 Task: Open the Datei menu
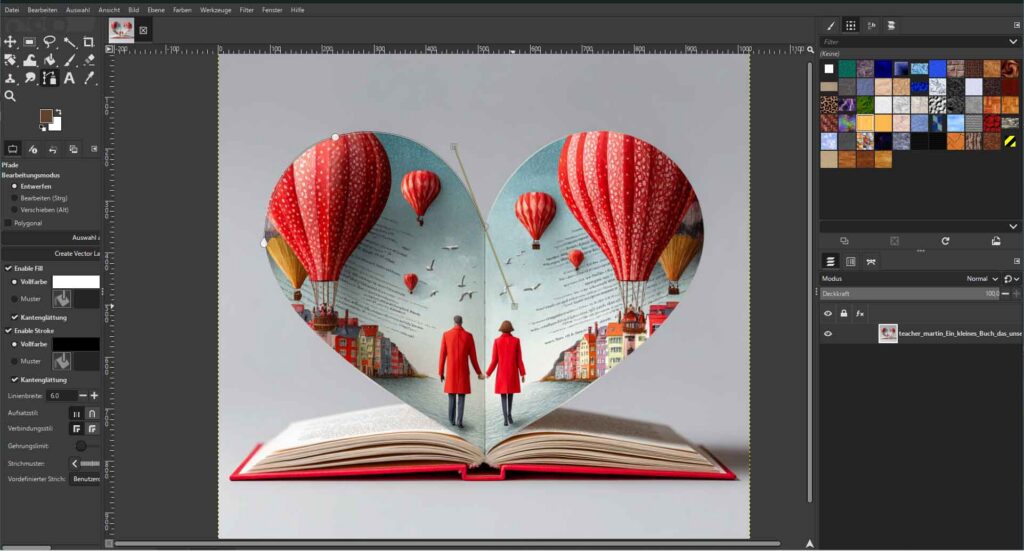click(x=12, y=10)
